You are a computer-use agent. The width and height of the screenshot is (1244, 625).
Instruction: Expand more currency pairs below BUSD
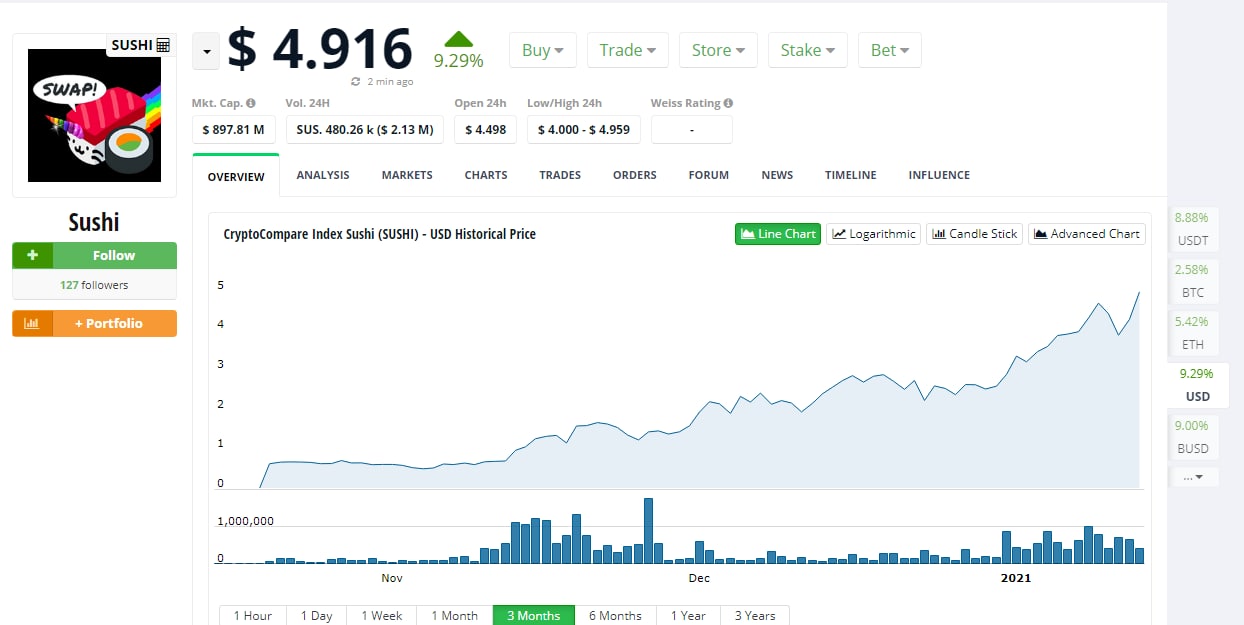(x=1194, y=476)
